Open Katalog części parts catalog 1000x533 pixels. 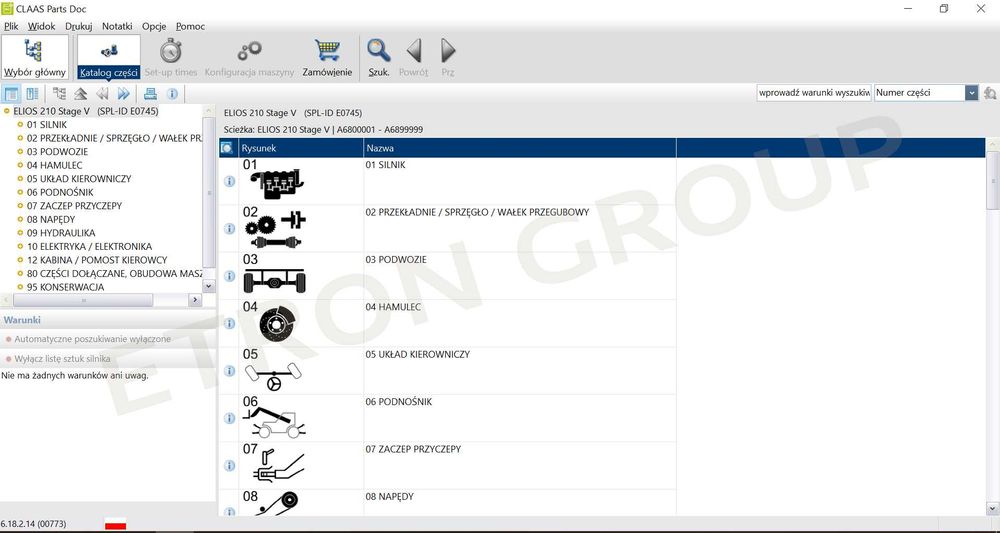click(108, 57)
